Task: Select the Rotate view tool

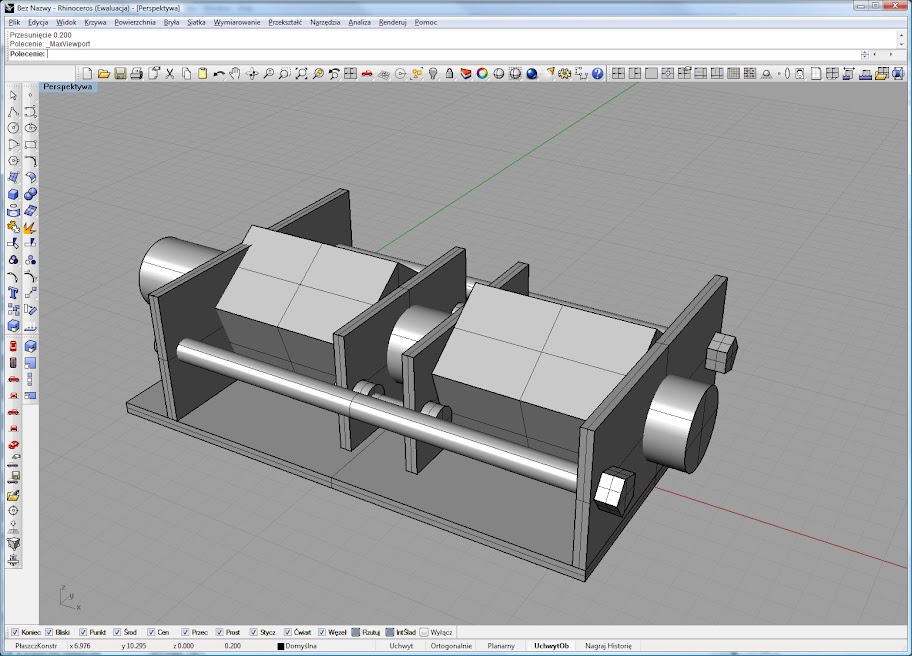Action: [252, 73]
